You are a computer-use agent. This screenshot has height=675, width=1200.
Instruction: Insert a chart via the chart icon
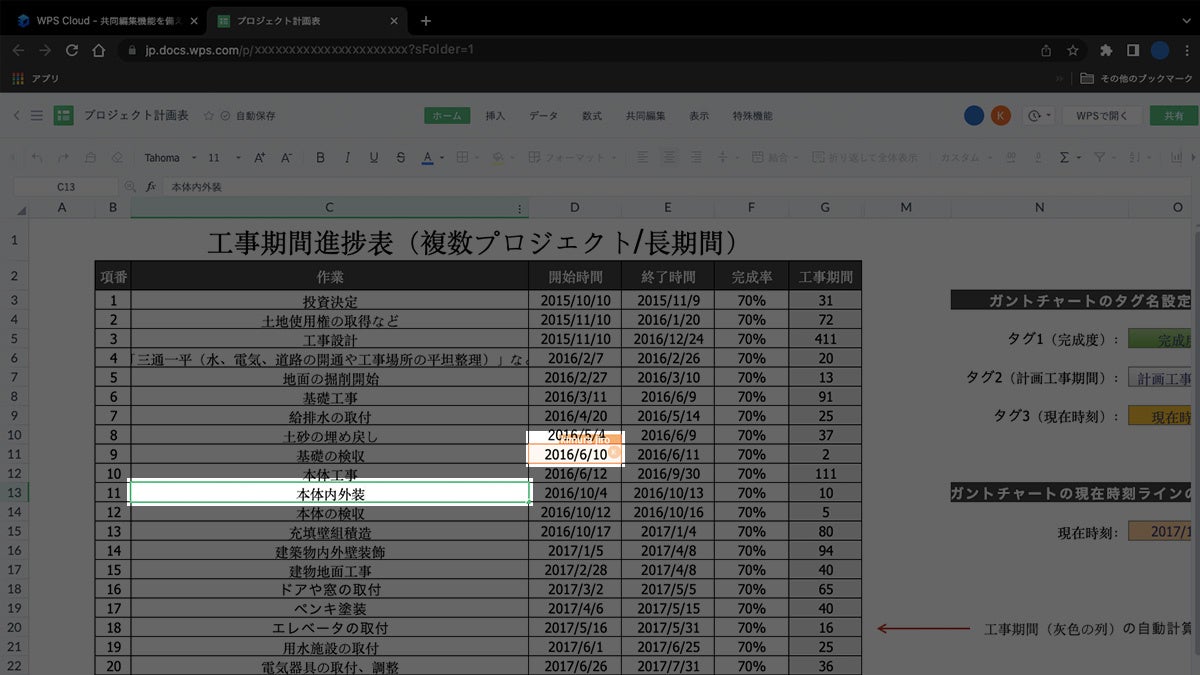click(x=1177, y=157)
